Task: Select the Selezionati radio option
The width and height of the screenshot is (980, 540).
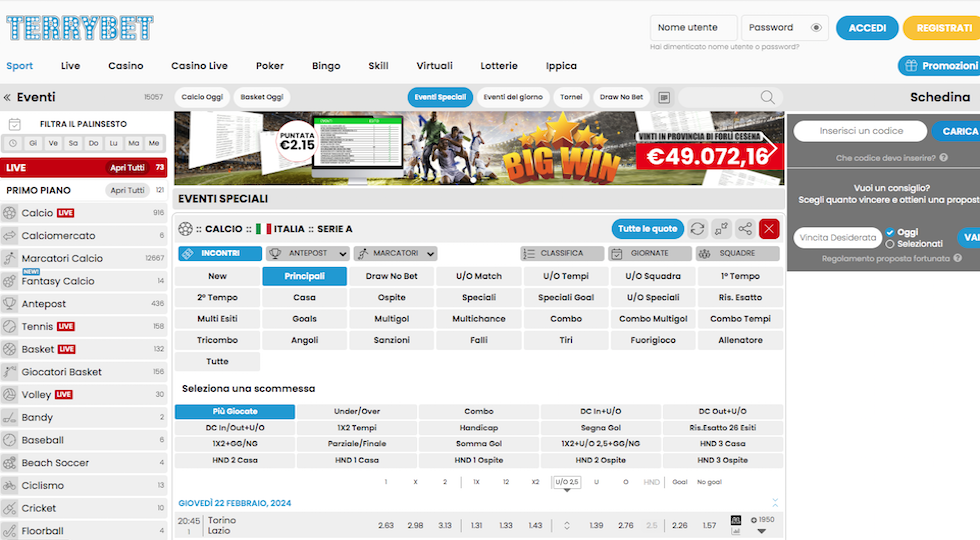Action: (890, 244)
